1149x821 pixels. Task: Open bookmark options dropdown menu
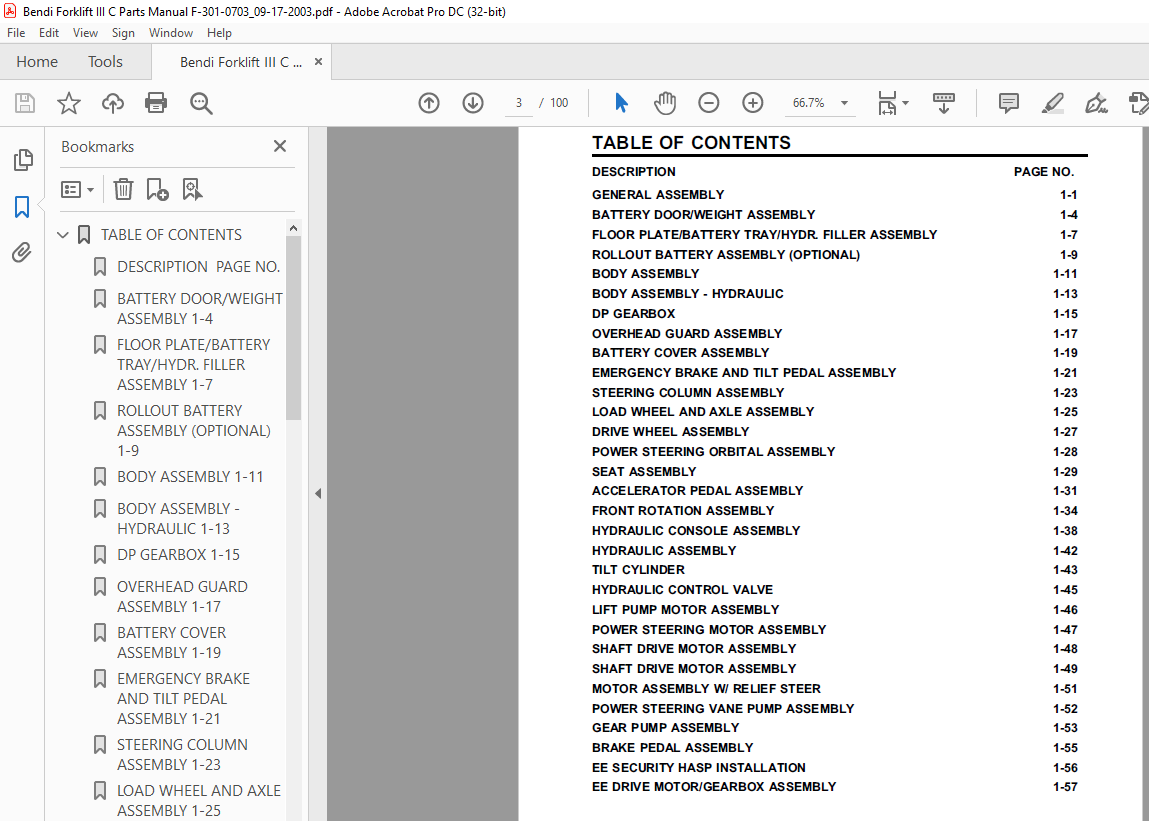tap(77, 190)
